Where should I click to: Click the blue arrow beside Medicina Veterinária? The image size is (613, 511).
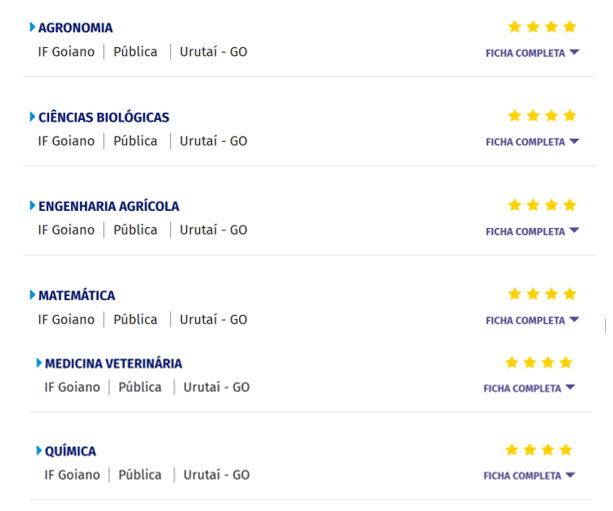tap(39, 363)
